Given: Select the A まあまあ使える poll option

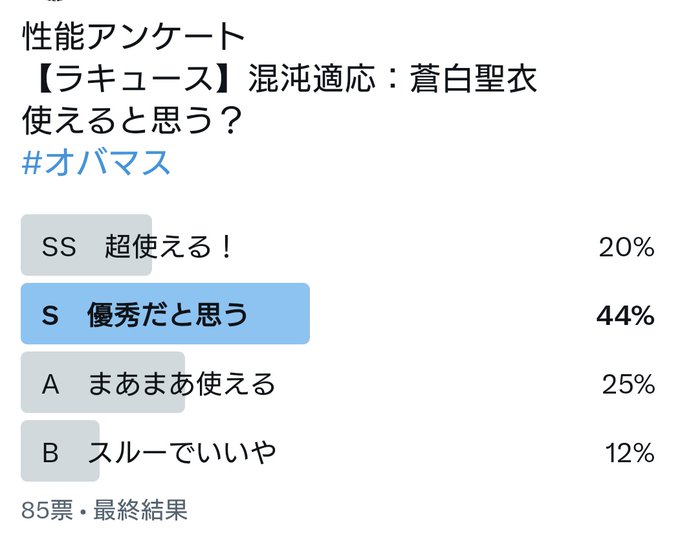Looking at the screenshot, I should pos(338,382).
